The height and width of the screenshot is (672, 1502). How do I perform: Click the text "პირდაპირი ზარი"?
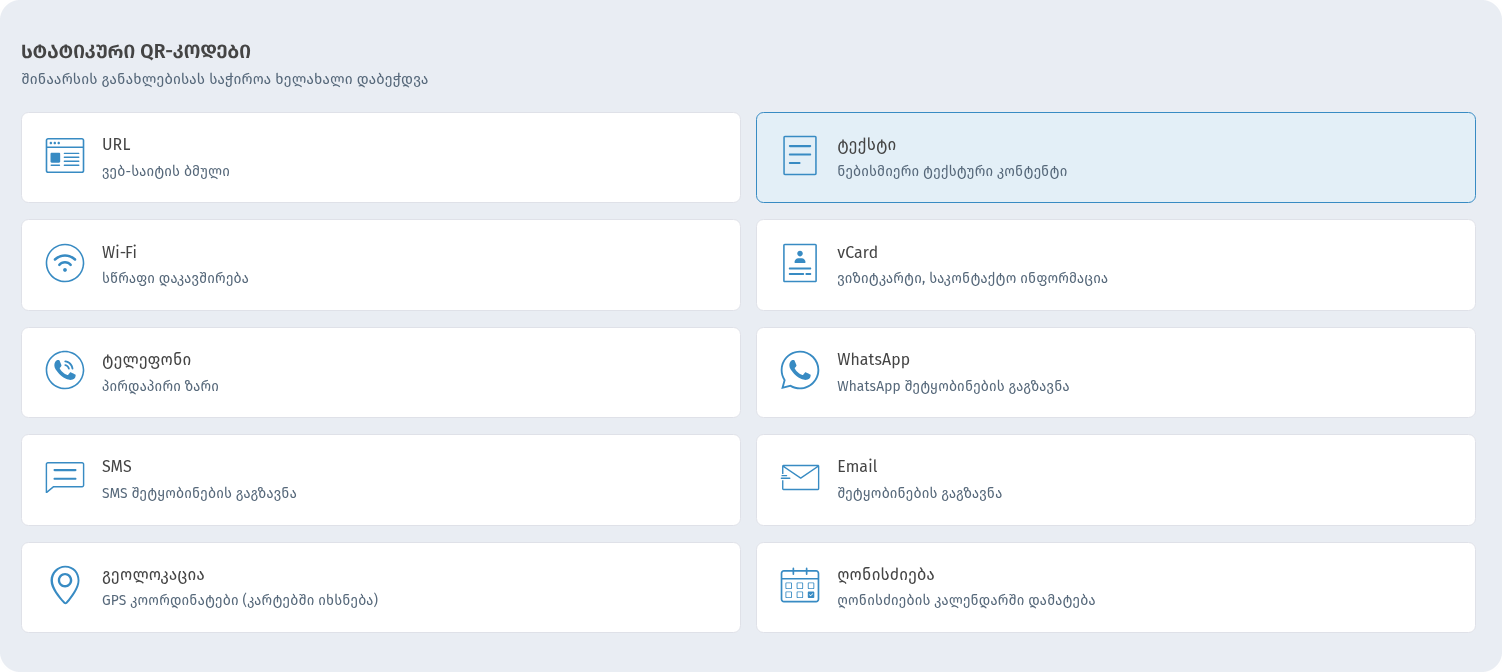pos(160,386)
